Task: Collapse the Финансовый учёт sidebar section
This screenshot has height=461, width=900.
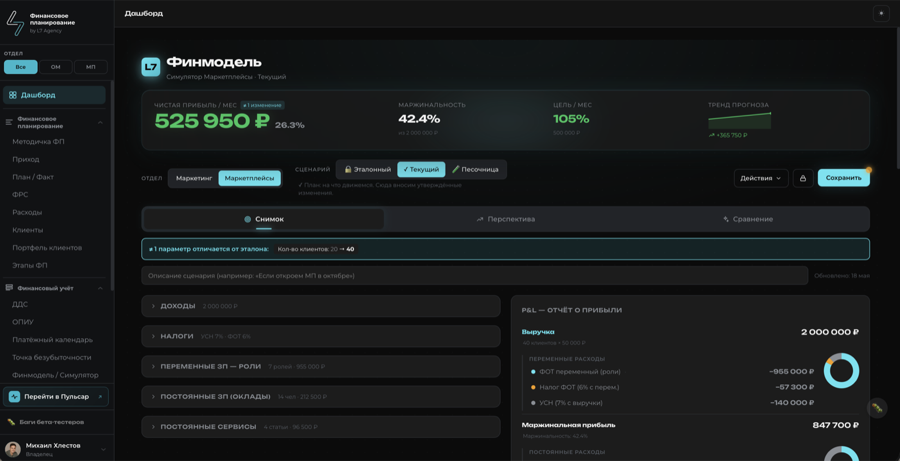Action: (100, 288)
